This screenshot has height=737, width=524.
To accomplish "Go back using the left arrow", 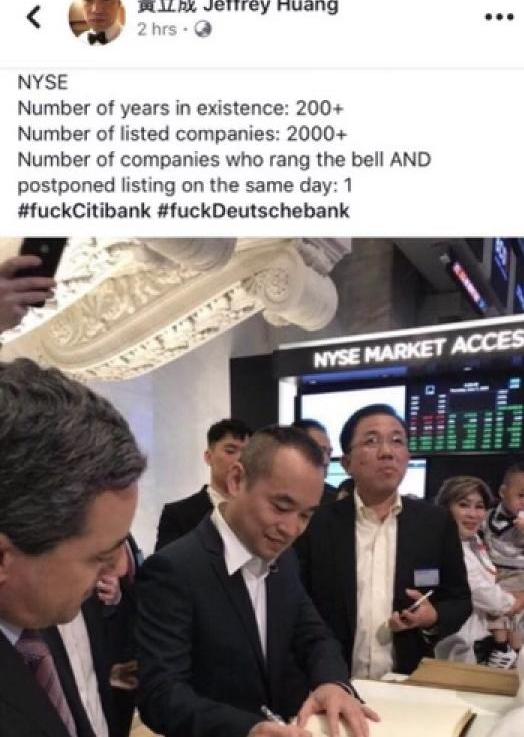I will 34,18.
